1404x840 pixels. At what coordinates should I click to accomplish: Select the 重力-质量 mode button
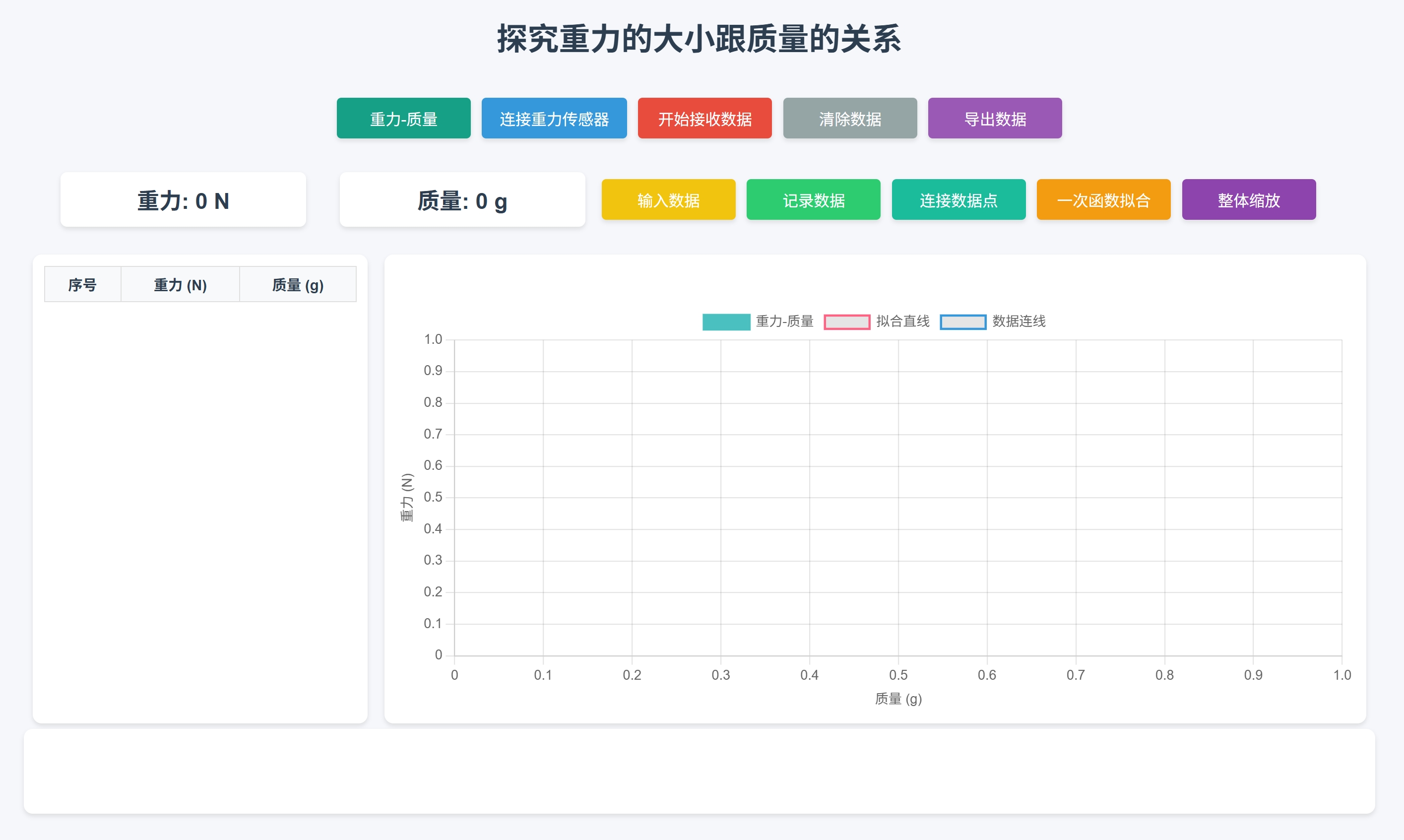403,118
